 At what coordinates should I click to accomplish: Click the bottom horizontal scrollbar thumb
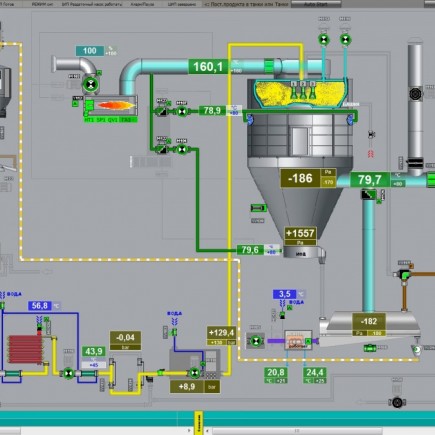coord(297,431)
